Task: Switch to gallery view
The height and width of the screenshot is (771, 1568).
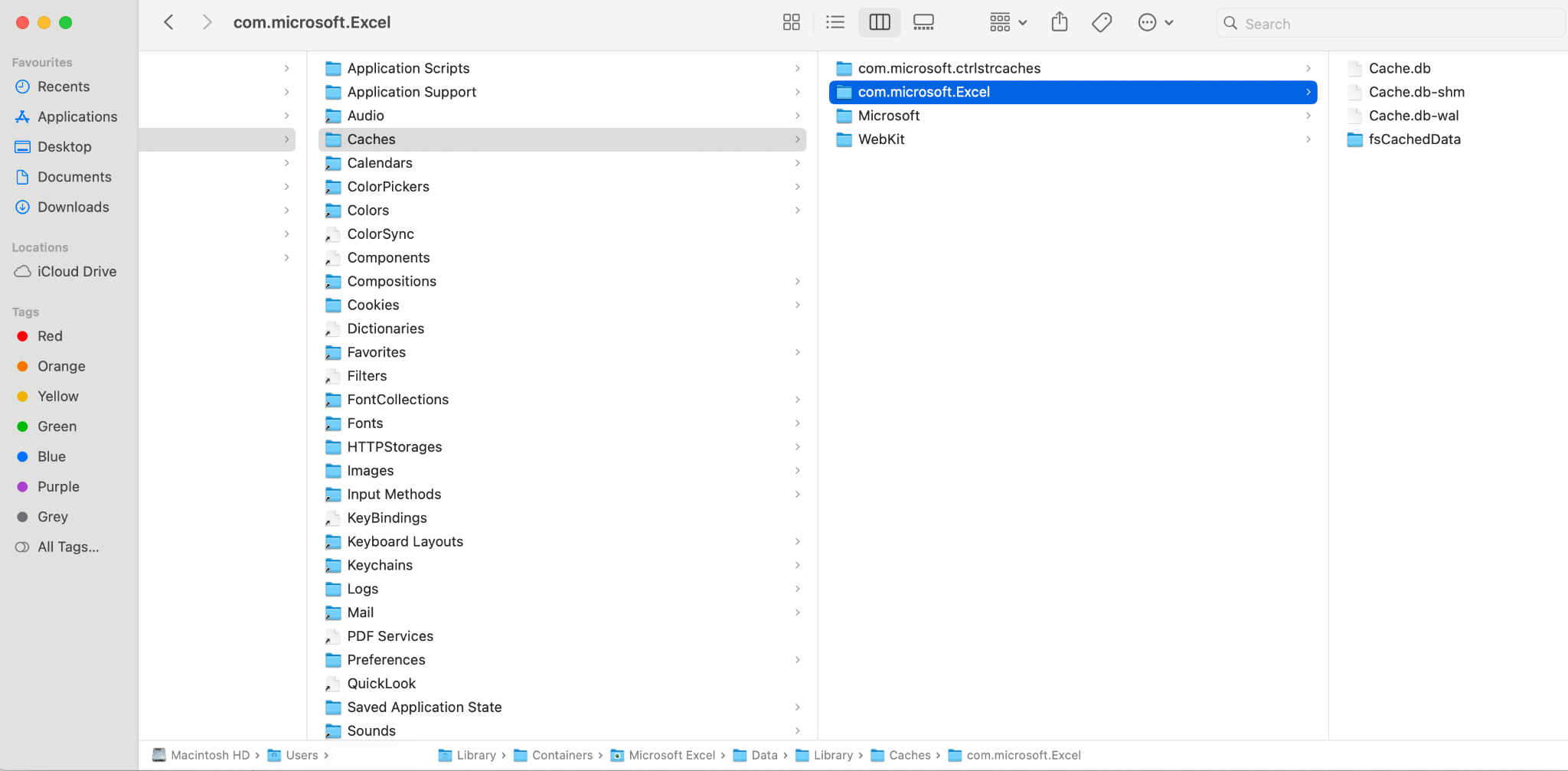Action: click(923, 22)
